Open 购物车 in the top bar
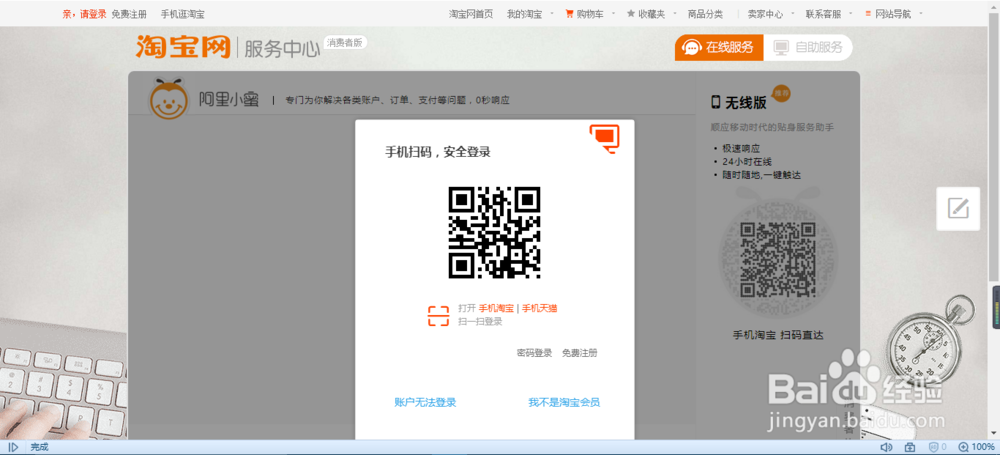The height and width of the screenshot is (455, 1000). click(x=590, y=14)
